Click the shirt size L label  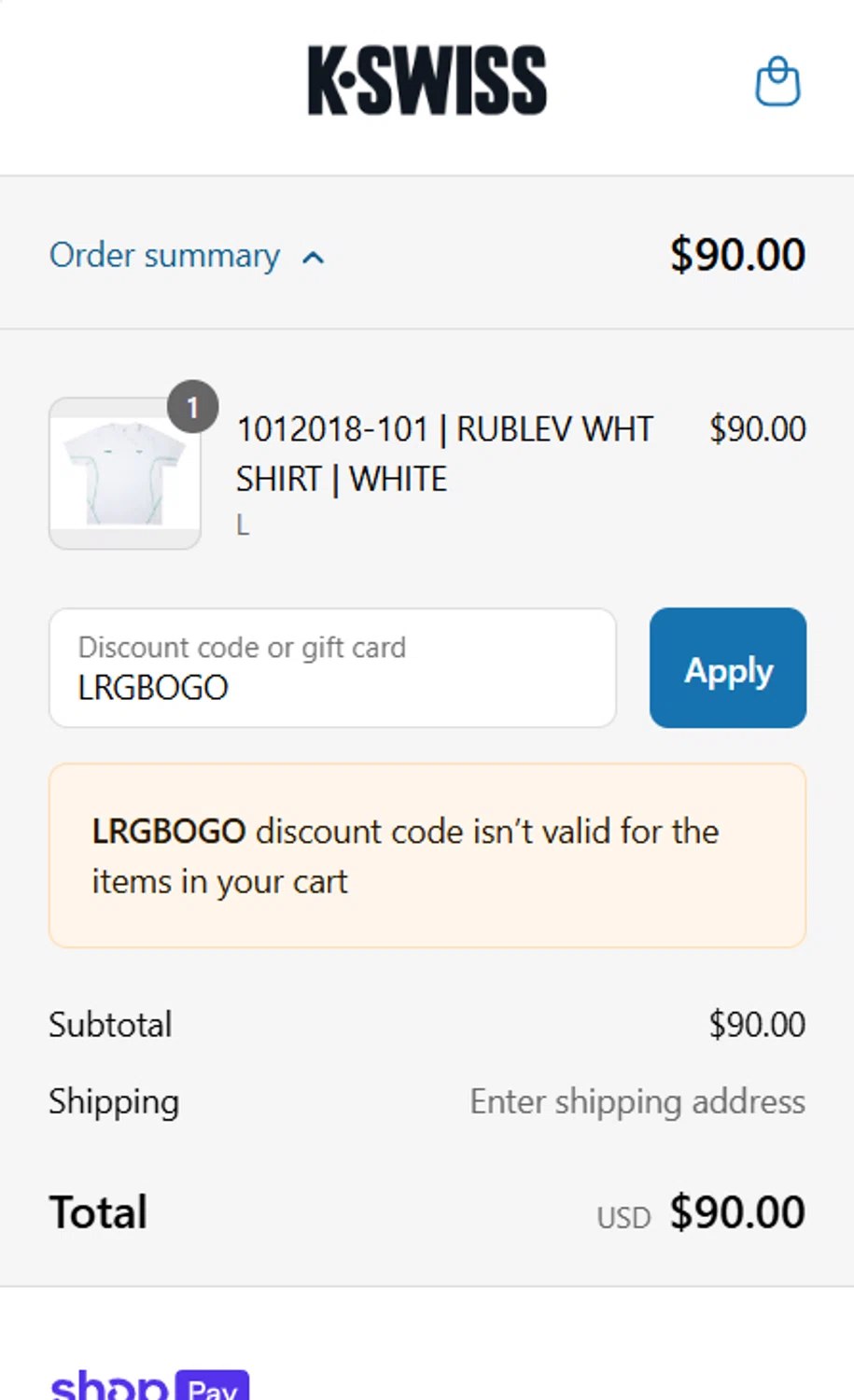[243, 525]
